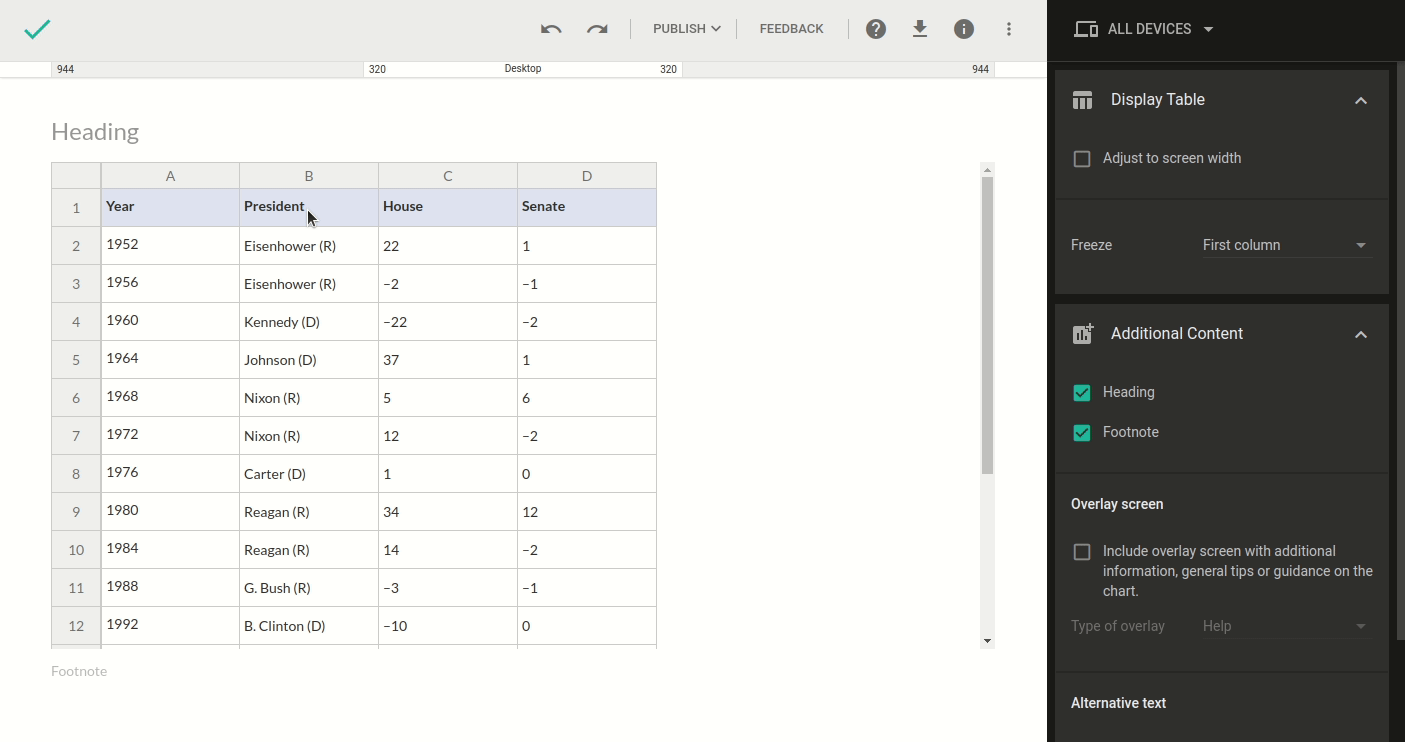Open the three-dot overflow menu icon

(x=1008, y=28)
